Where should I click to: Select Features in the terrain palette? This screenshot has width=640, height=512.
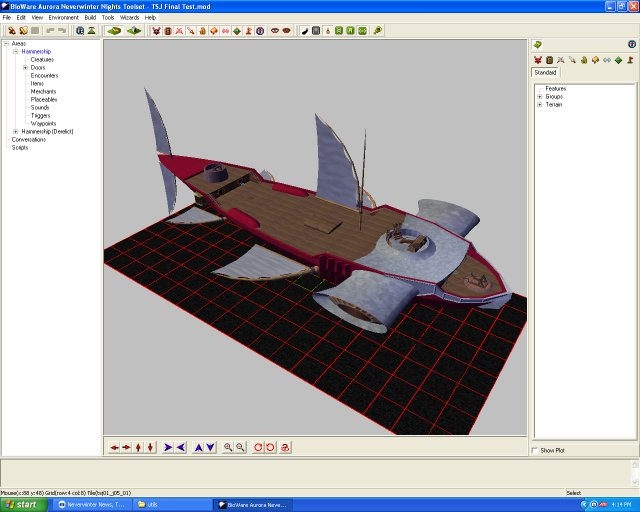pos(555,88)
